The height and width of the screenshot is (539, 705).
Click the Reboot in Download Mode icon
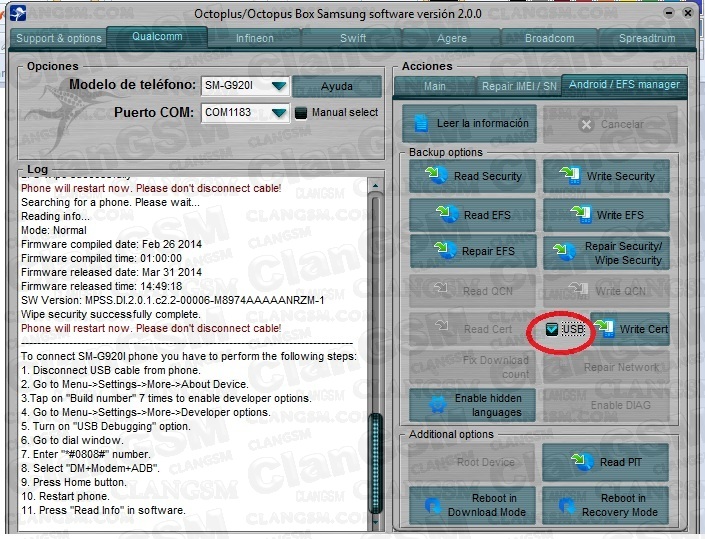click(433, 505)
